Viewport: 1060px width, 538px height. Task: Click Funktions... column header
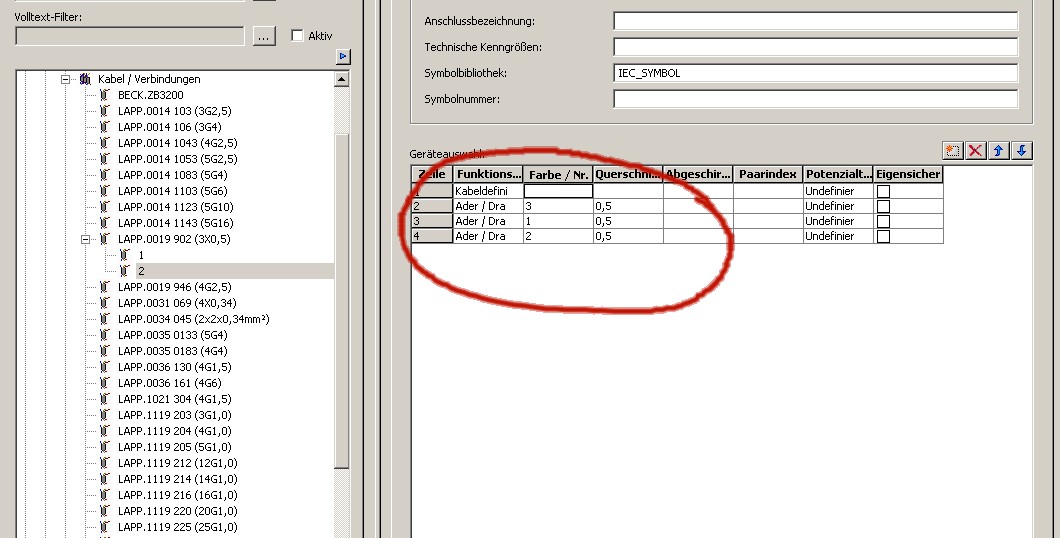tap(488, 174)
